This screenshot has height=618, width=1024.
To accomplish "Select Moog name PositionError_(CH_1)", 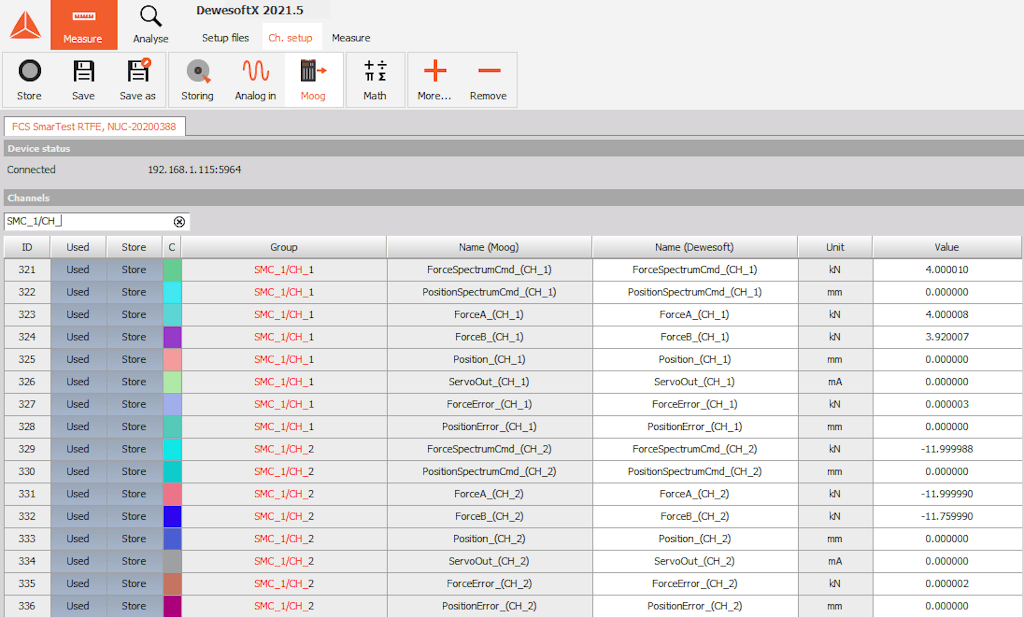I will (x=489, y=427).
